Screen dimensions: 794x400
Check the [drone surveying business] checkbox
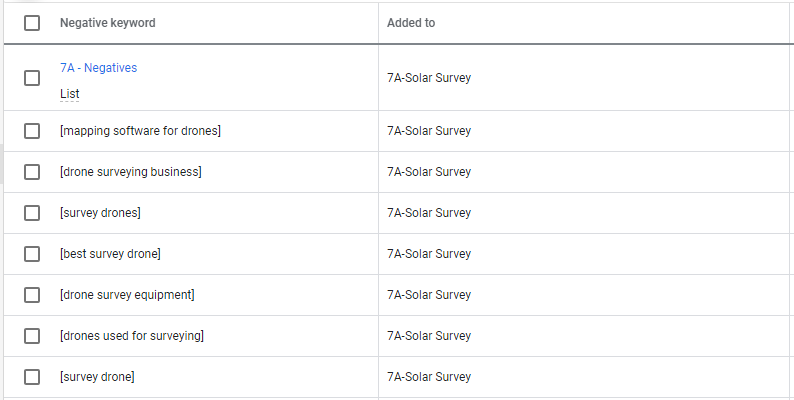32,172
